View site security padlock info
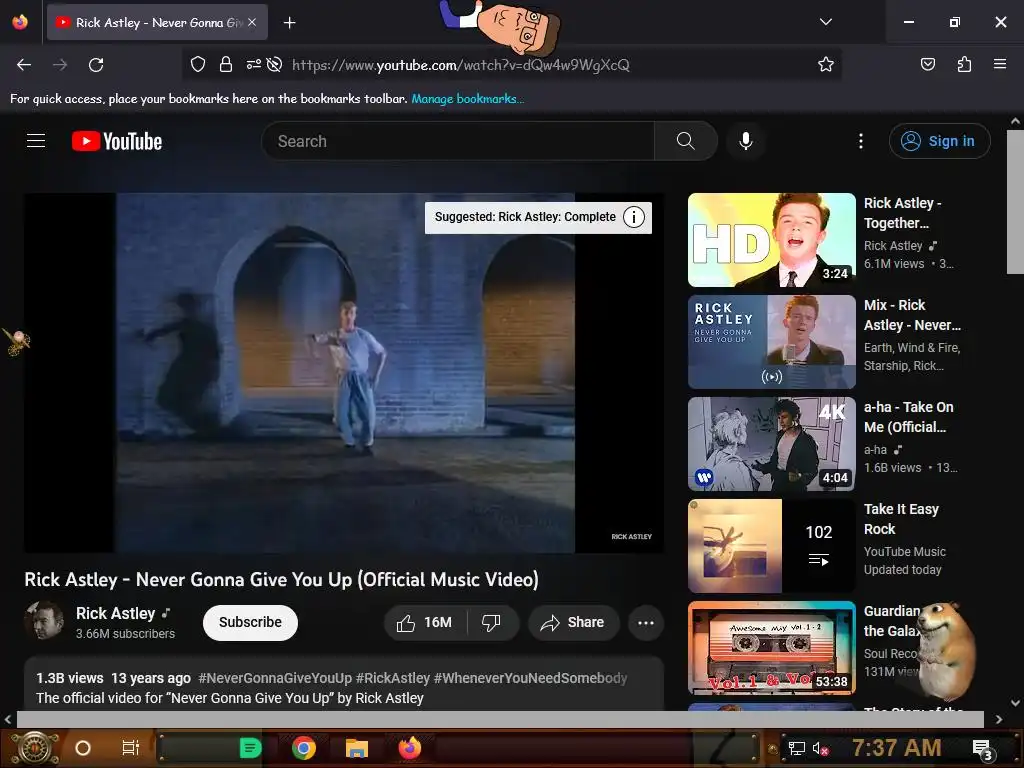Viewport: 1024px width, 768px height. click(225, 64)
